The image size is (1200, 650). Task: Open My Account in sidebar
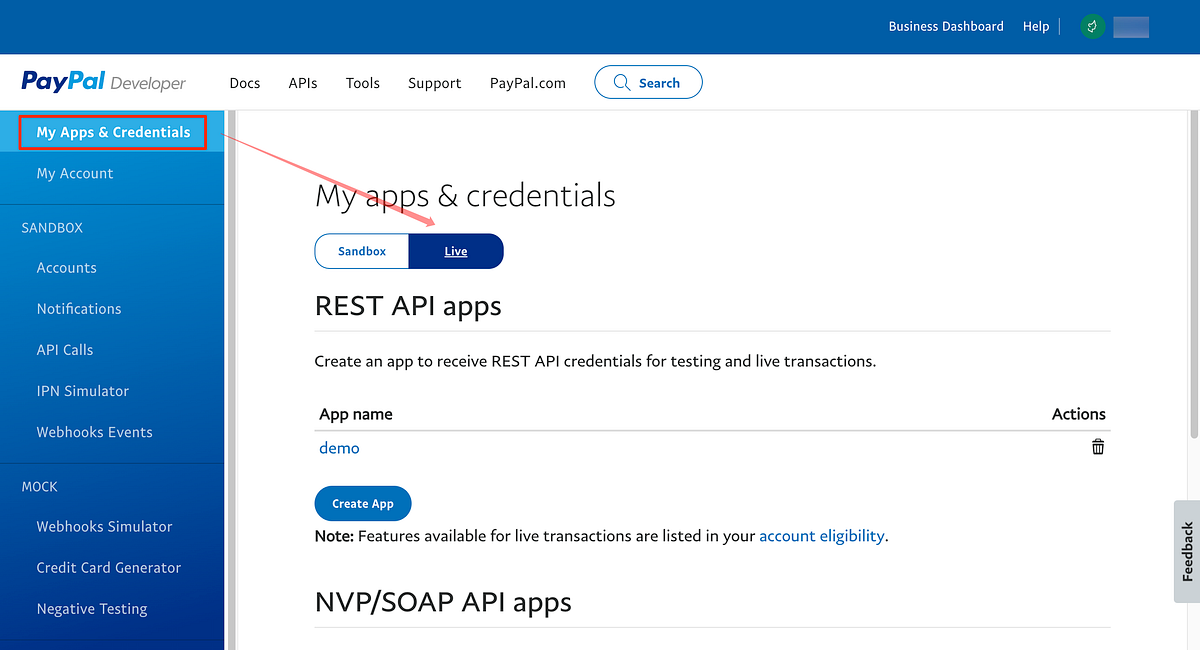click(x=75, y=173)
